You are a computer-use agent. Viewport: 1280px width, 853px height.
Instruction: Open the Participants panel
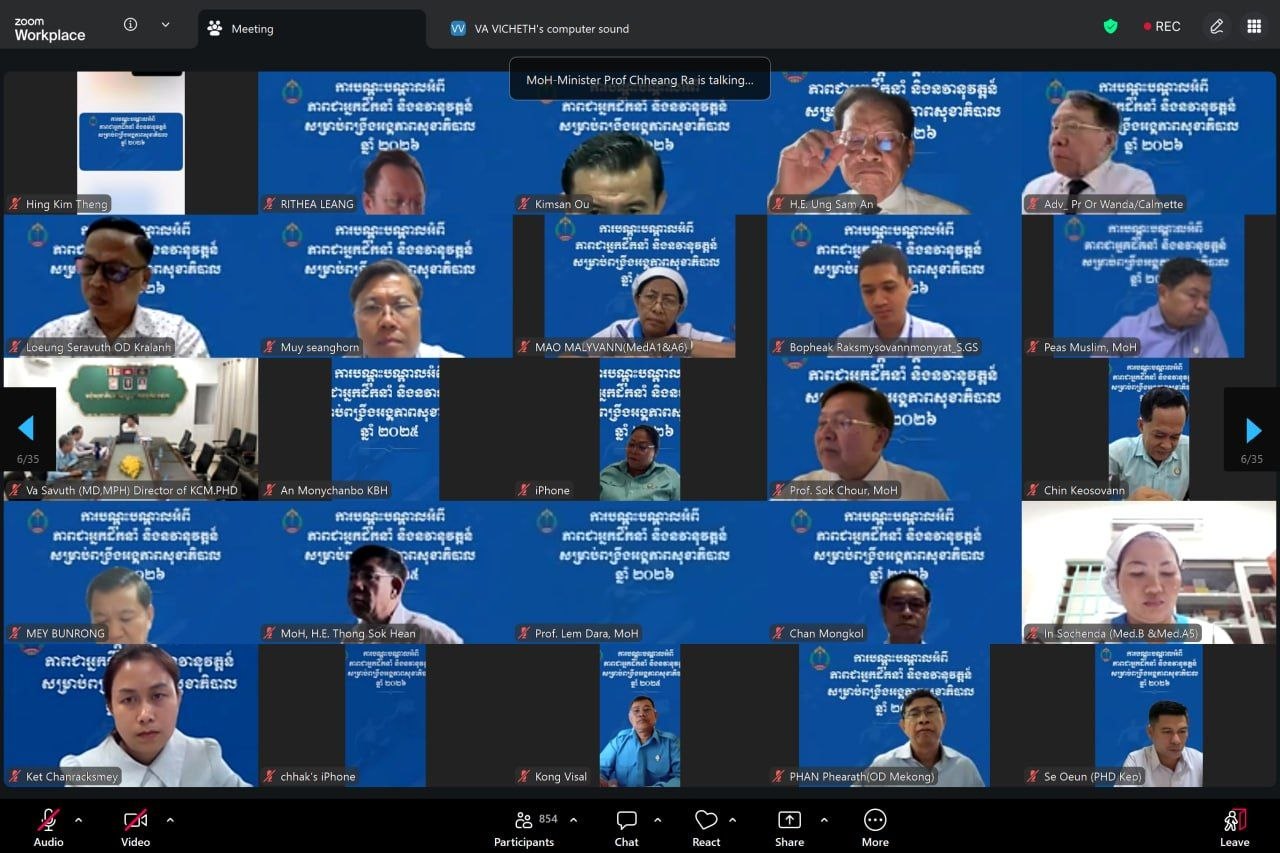click(524, 828)
